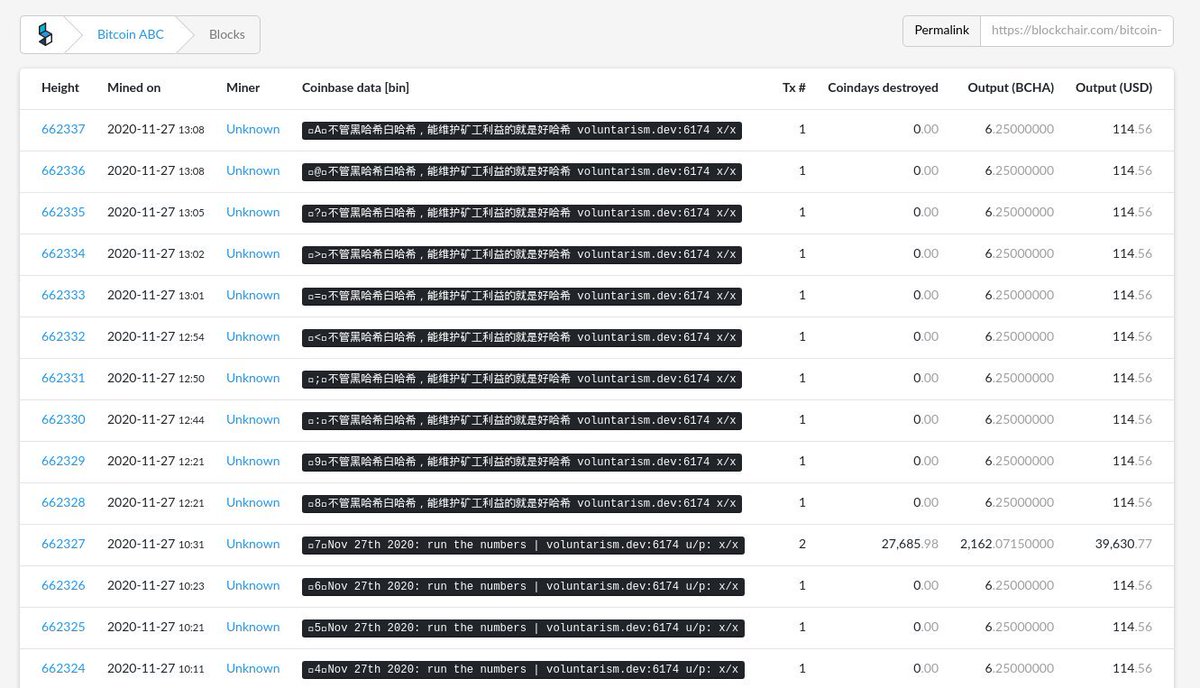Select coinbase data of block 662326

[x=523, y=586]
